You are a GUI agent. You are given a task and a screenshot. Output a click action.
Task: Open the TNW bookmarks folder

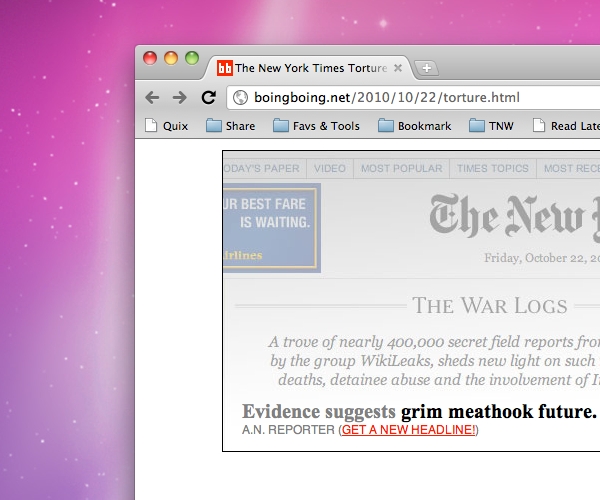click(491, 126)
